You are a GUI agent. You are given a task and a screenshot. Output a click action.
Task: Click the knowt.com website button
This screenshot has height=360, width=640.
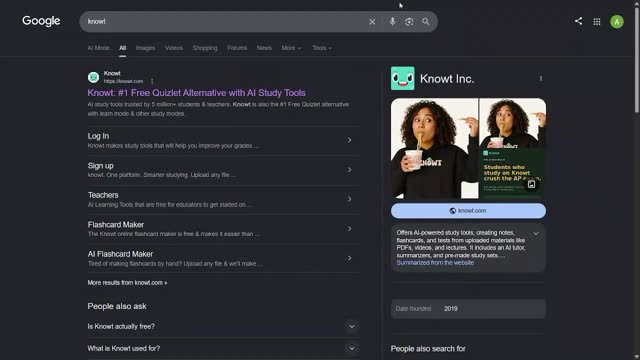click(468, 211)
